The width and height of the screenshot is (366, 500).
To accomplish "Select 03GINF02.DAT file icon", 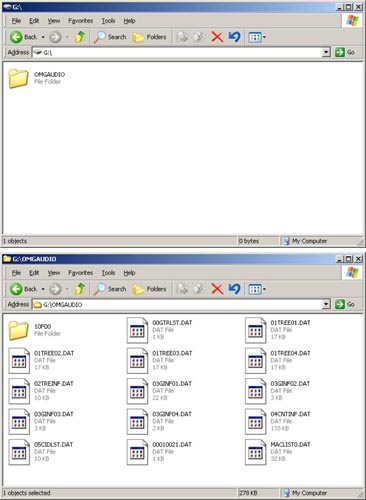I will tap(255, 391).
